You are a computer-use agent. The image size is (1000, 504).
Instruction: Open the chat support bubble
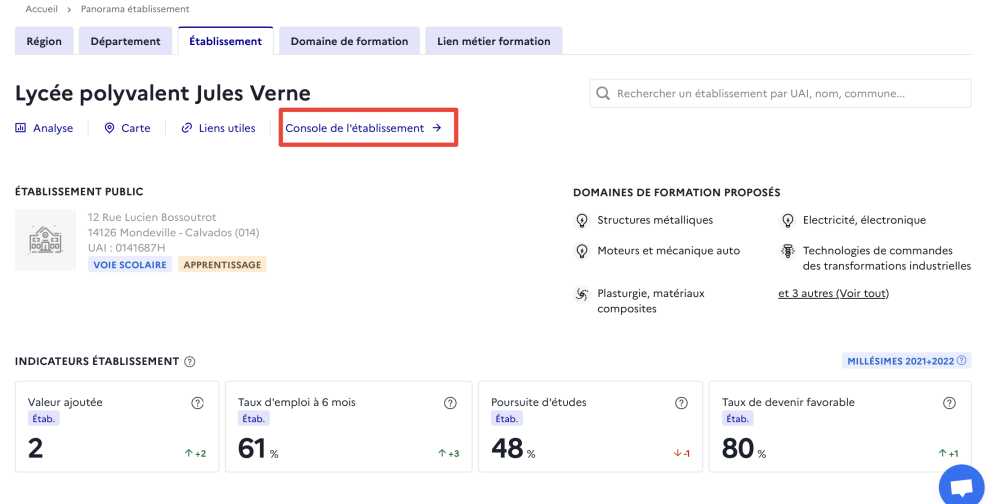(962, 488)
